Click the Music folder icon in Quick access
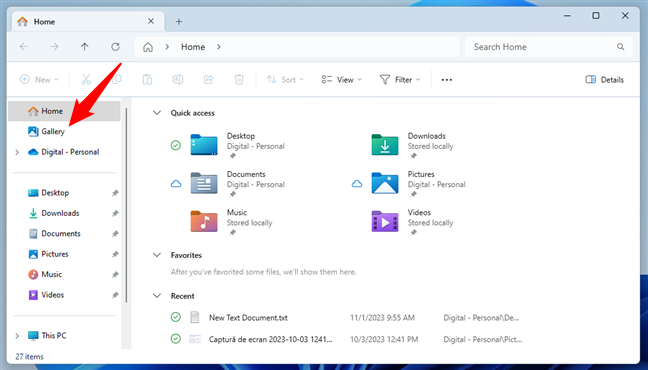The image size is (648, 370). point(204,221)
